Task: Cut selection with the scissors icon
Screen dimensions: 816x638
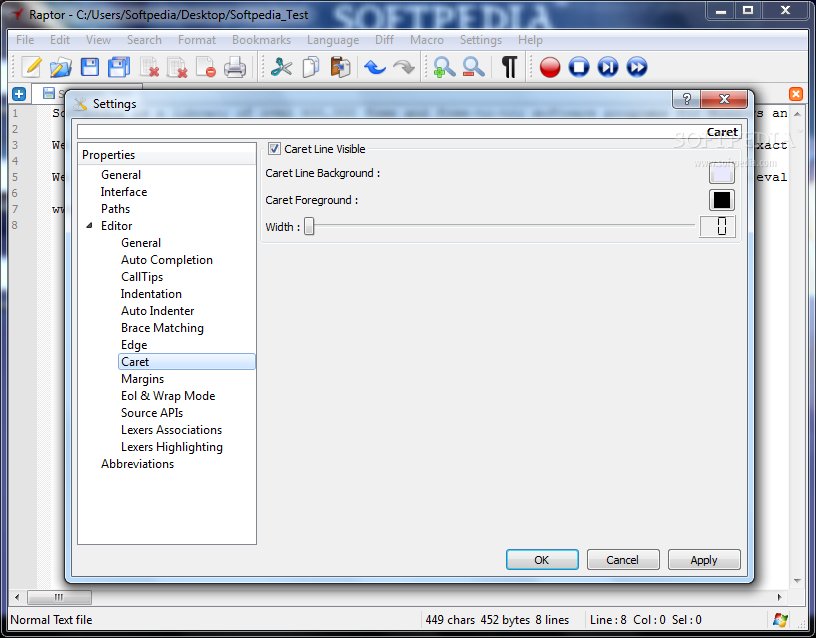Action: [x=282, y=67]
